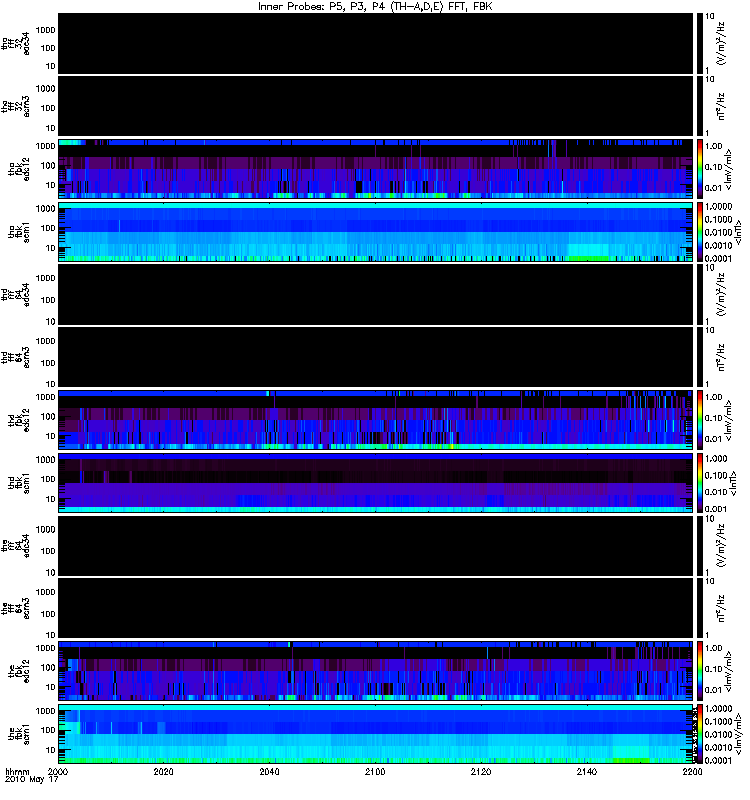Select the tha fbk scm1 panel label
The width and height of the screenshot is (750, 800).
tap(19, 232)
